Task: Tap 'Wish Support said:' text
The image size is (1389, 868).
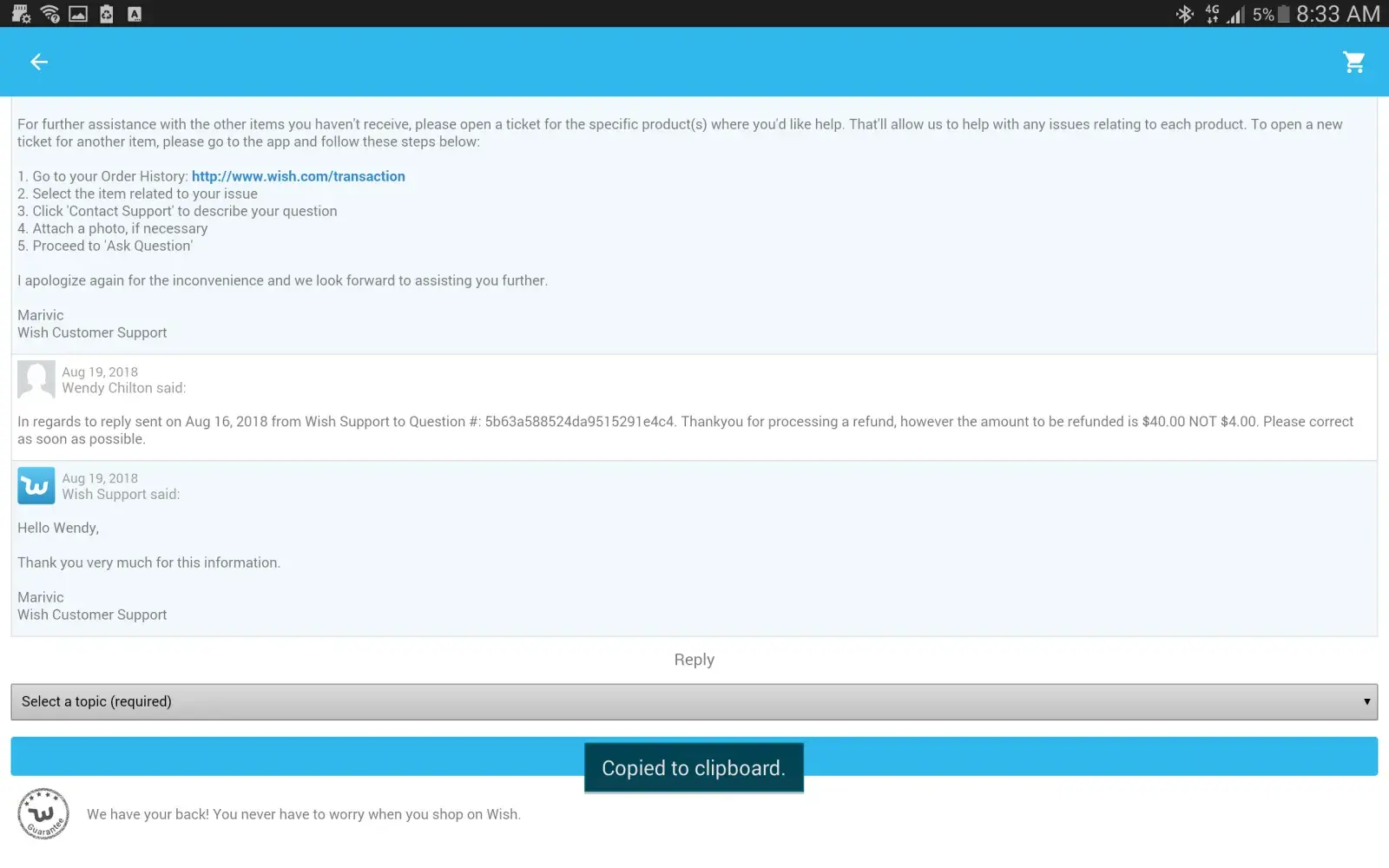Action: 121,494
